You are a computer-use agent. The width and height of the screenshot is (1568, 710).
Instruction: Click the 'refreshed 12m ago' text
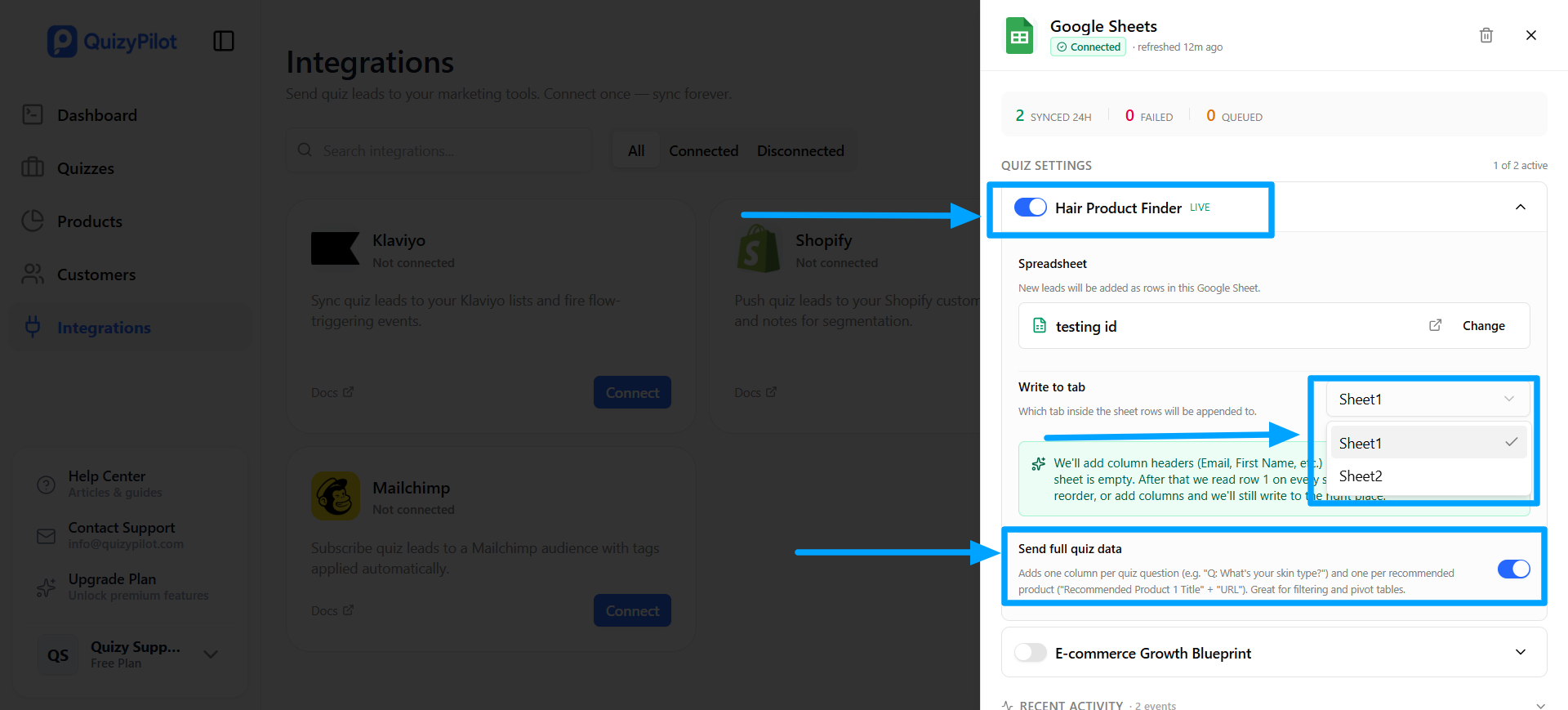tap(1180, 47)
